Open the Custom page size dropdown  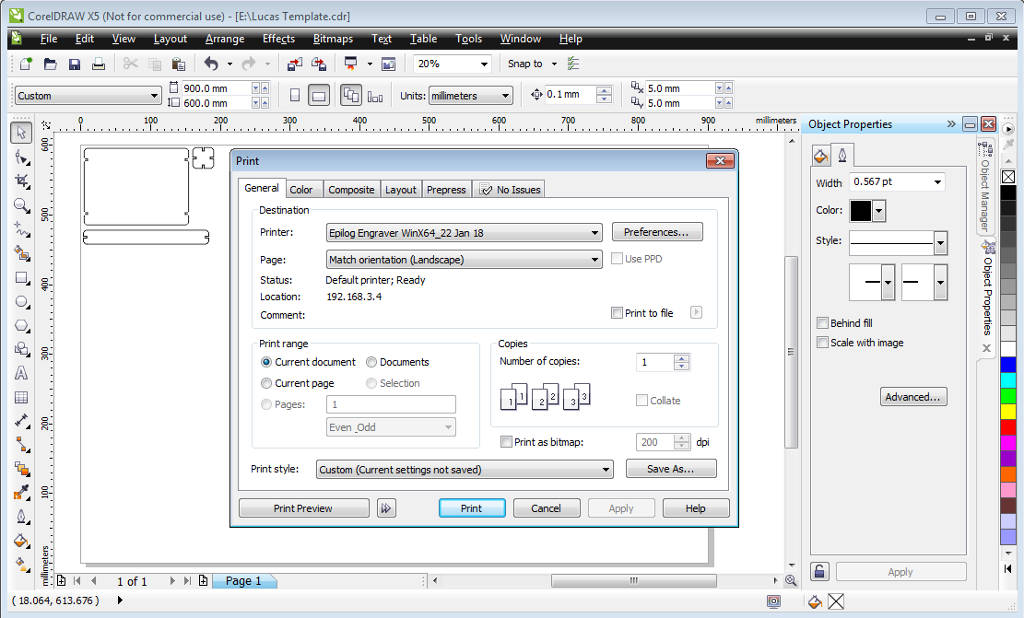pos(88,95)
